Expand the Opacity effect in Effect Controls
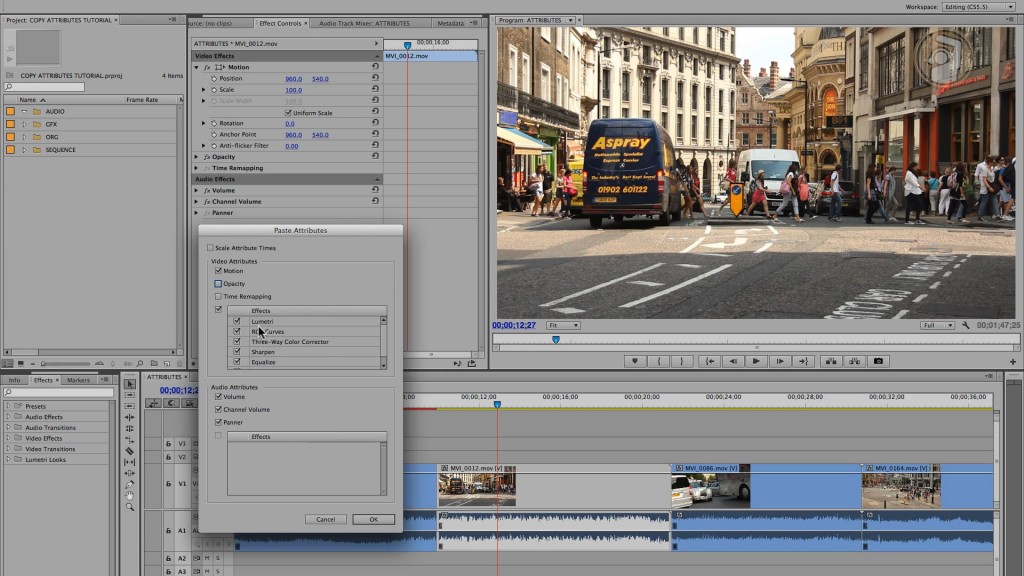The height and width of the screenshot is (576, 1024). pyautogui.click(x=196, y=157)
